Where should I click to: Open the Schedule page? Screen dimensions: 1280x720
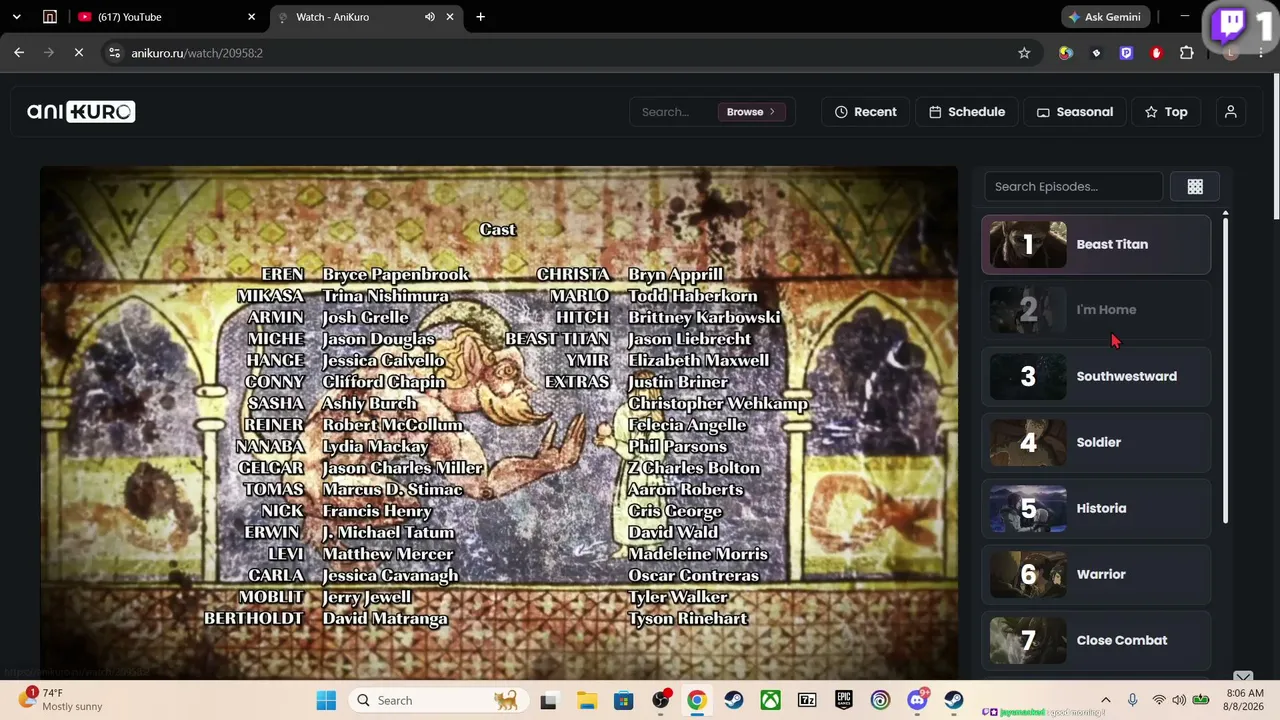967,112
